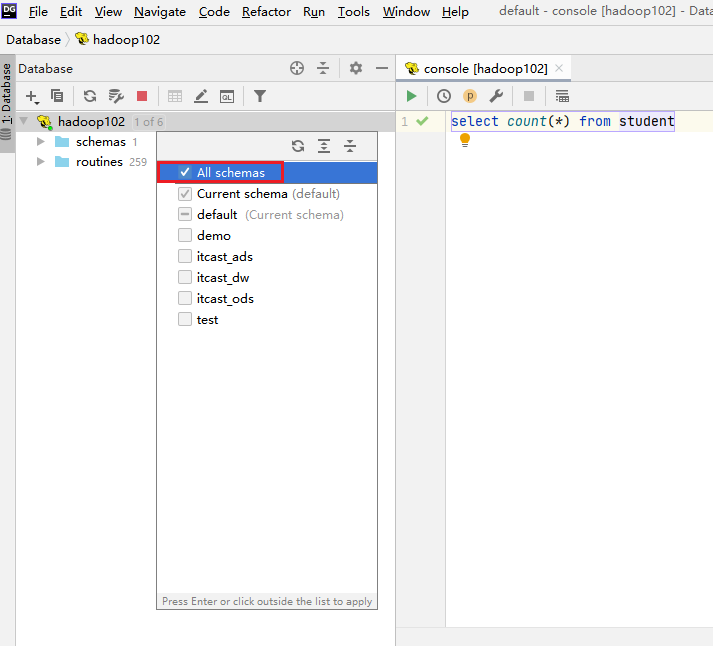The image size is (713, 646).
Task: Click the Select Opened File target icon
Action: click(297, 68)
